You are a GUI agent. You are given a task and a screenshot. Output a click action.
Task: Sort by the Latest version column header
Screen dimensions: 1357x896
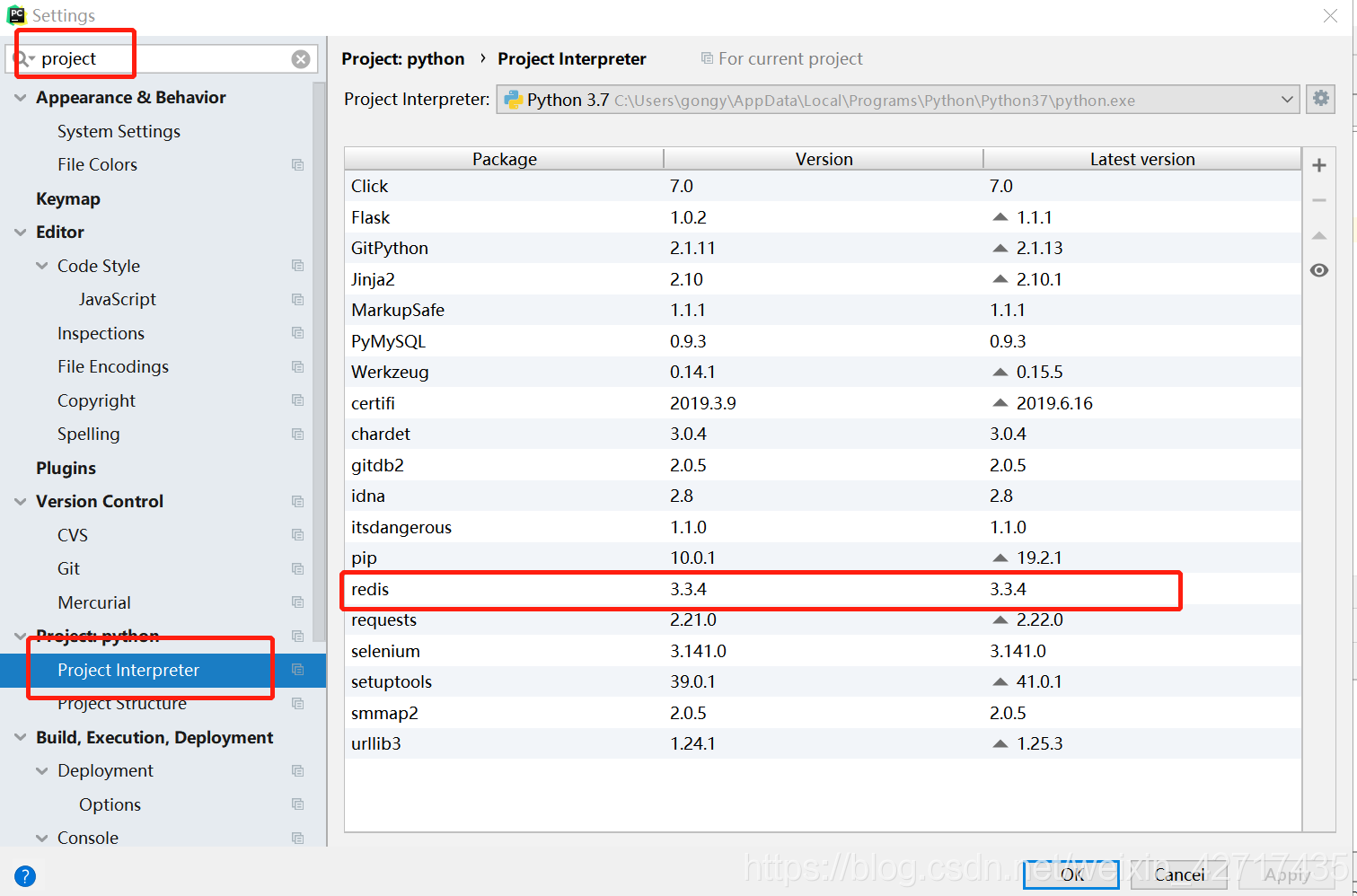pos(1142,159)
